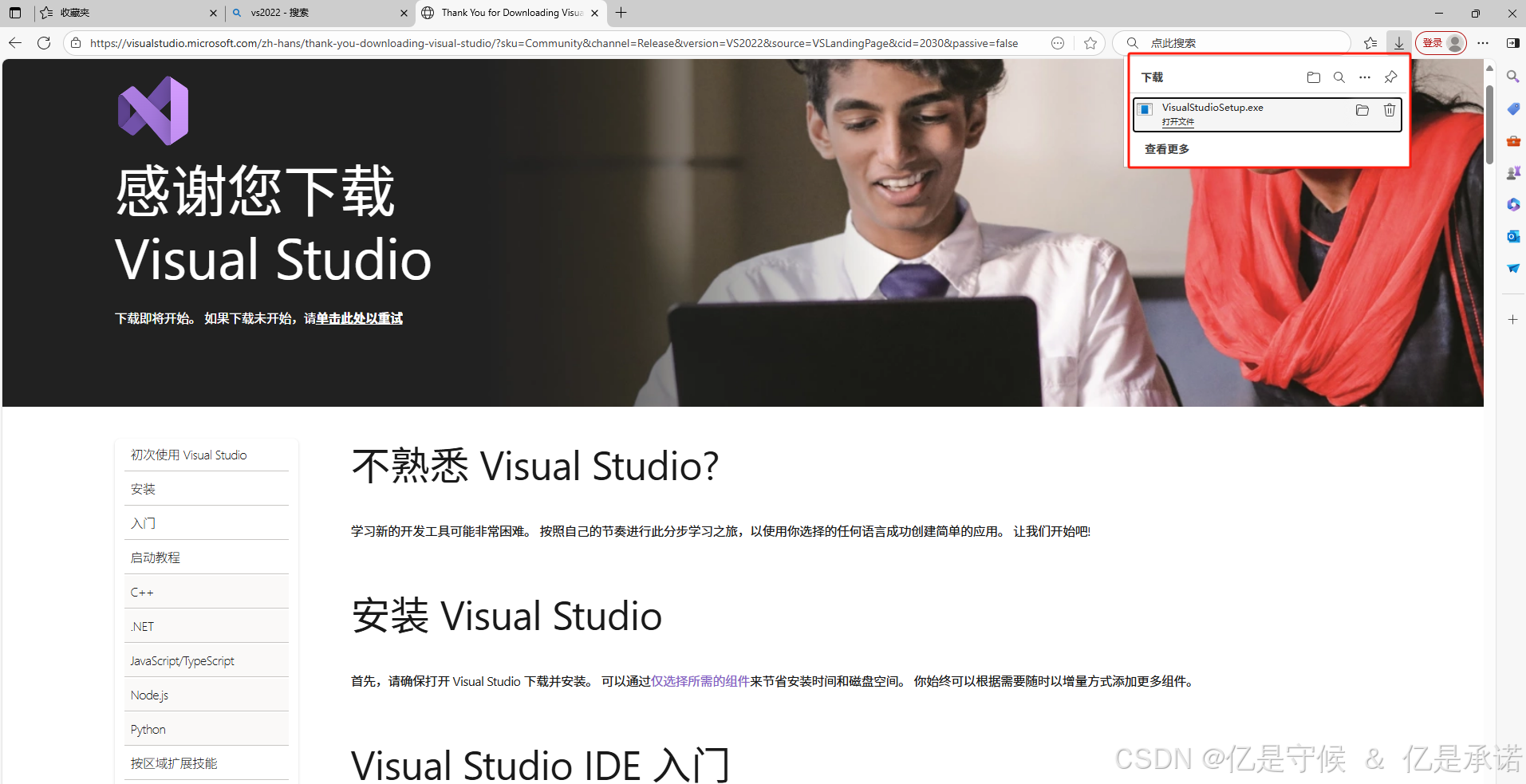The width and height of the screenshot is (1526, 784).
Task: Open the 仅选择所需的组件 link
Action: pos(700,681)
